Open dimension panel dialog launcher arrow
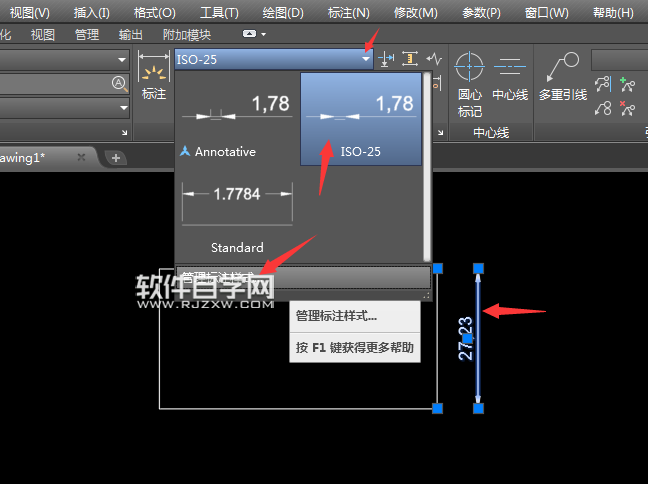This screenshot has width=648, height=484. coord(441,133)
